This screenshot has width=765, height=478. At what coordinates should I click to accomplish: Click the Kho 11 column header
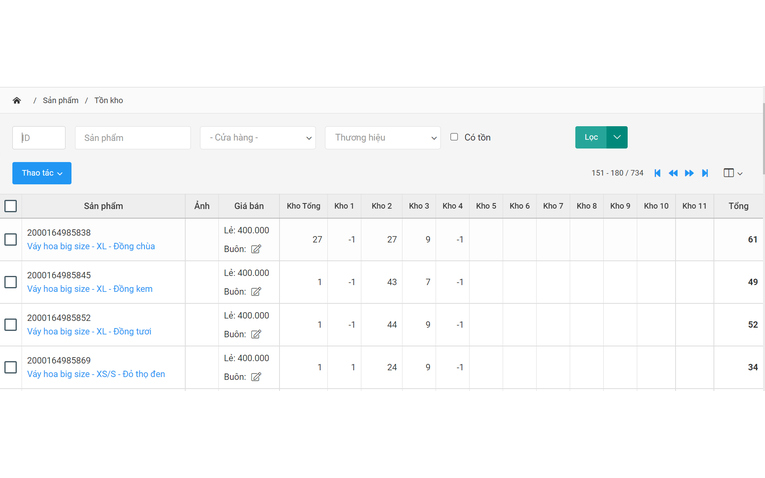694,206
